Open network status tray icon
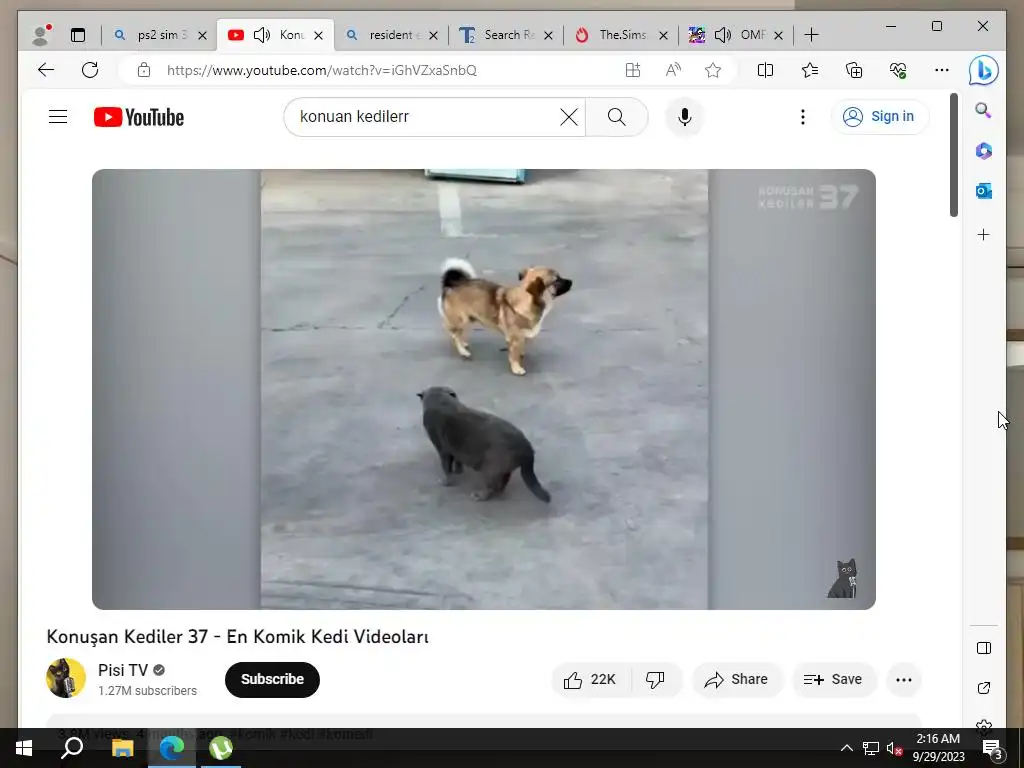This screenshot has height=768, width=1024. click(871, 748)
